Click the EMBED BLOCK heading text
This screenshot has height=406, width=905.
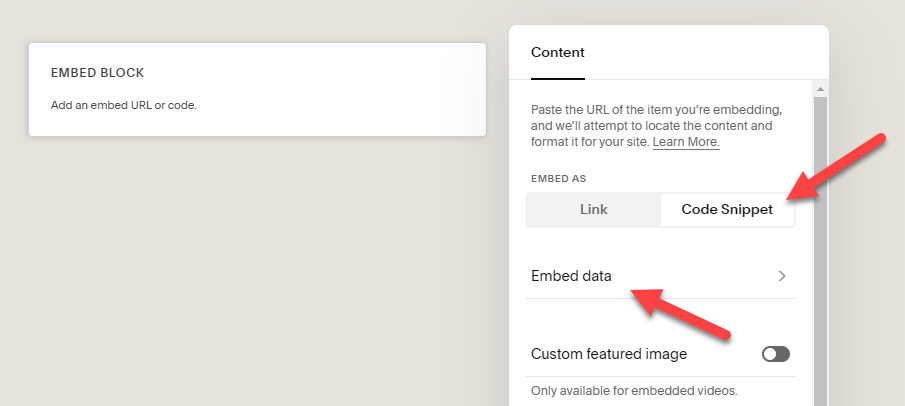click(97, 73)
